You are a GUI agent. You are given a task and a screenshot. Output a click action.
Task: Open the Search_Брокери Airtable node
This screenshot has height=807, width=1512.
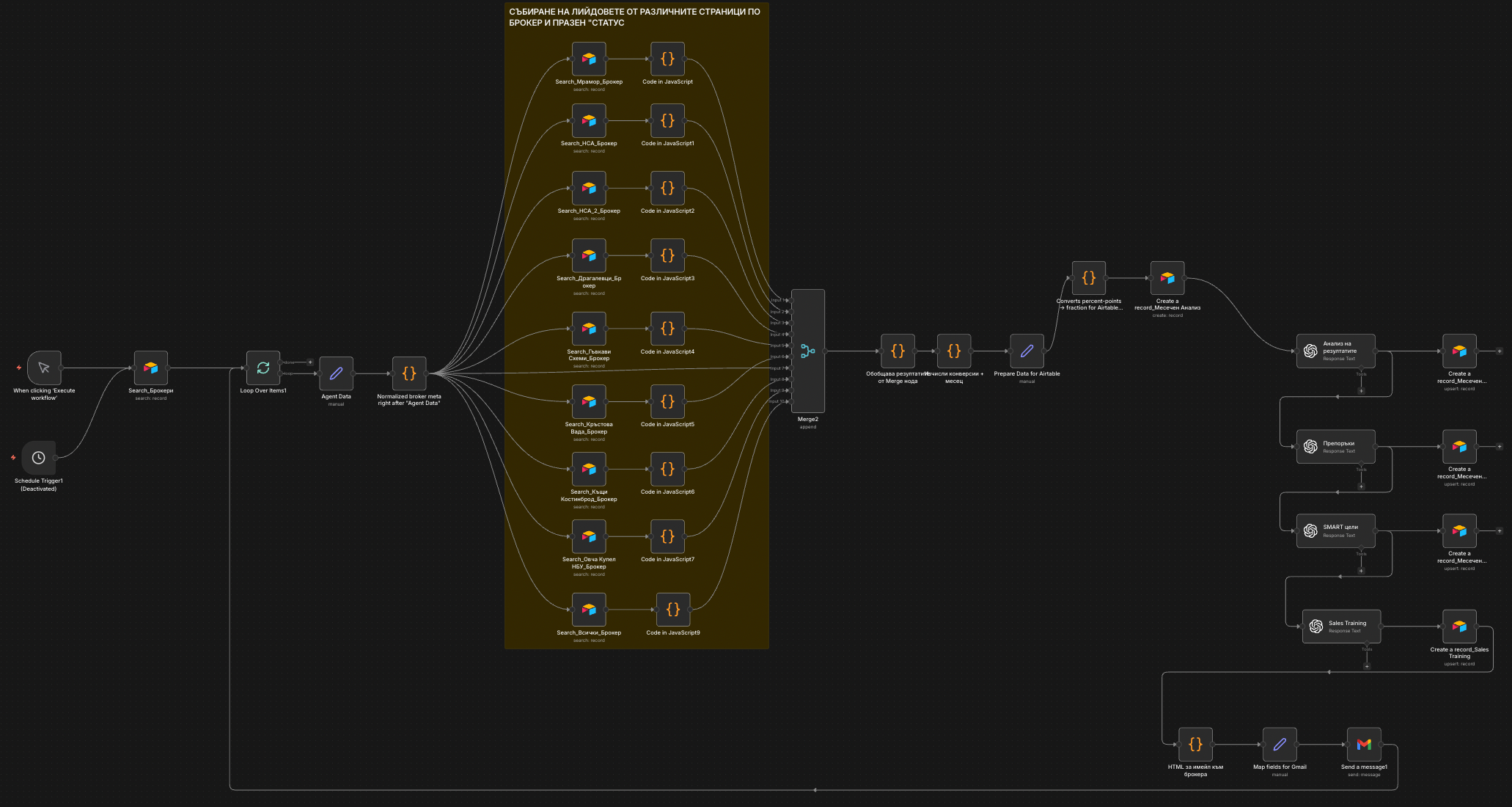[150, 368]
